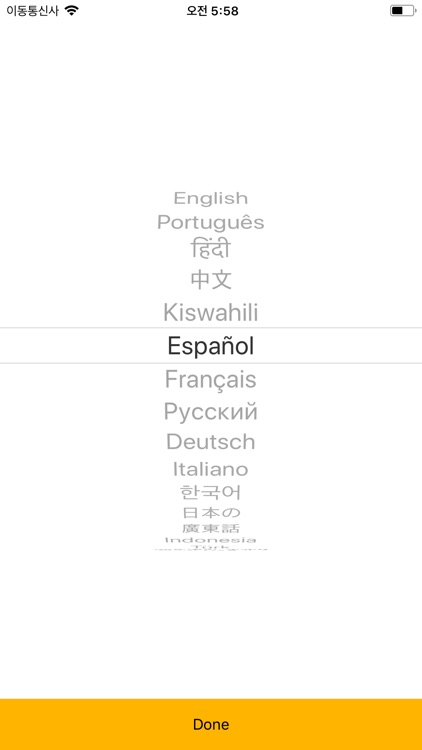Pick 中文 in the language wheel
Screen dimensions: 422x750
211,279
